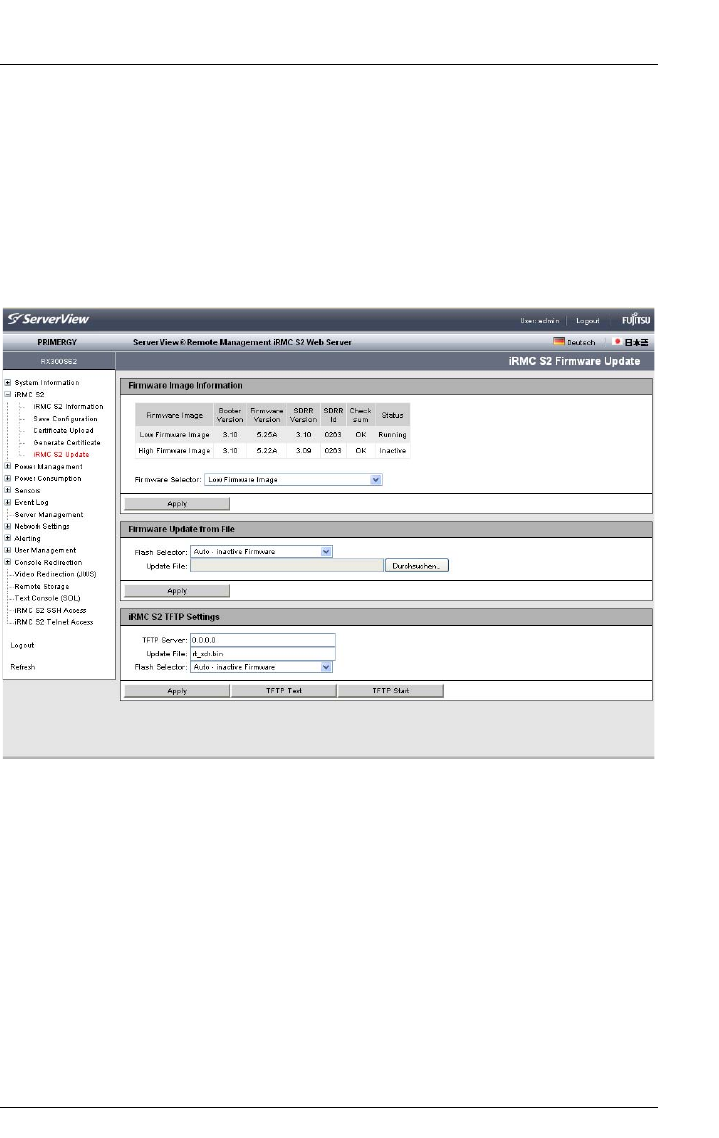Click Logout link in top header
The height and width of the screenshot is (1138, 719).
[588, 321]
